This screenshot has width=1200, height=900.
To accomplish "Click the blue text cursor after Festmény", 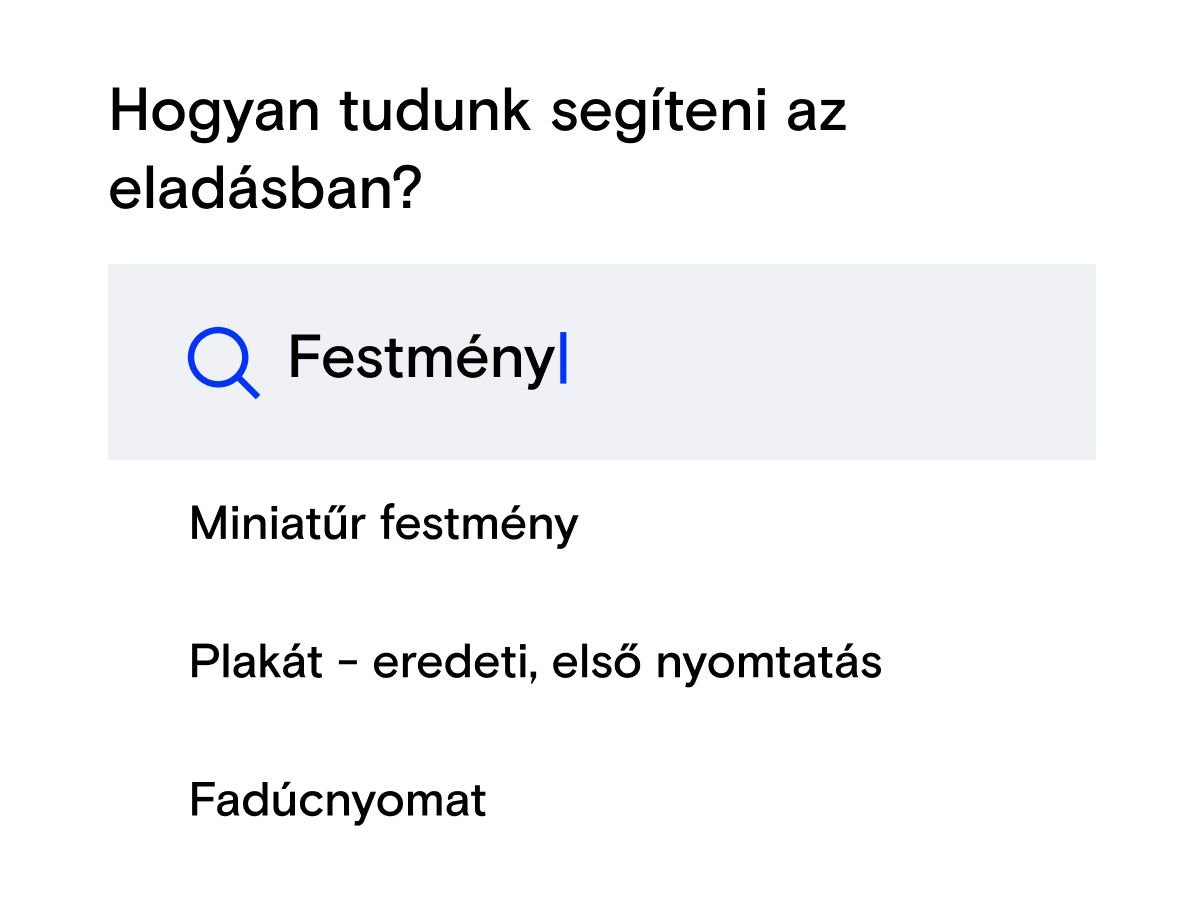I will tap(563, 358).
